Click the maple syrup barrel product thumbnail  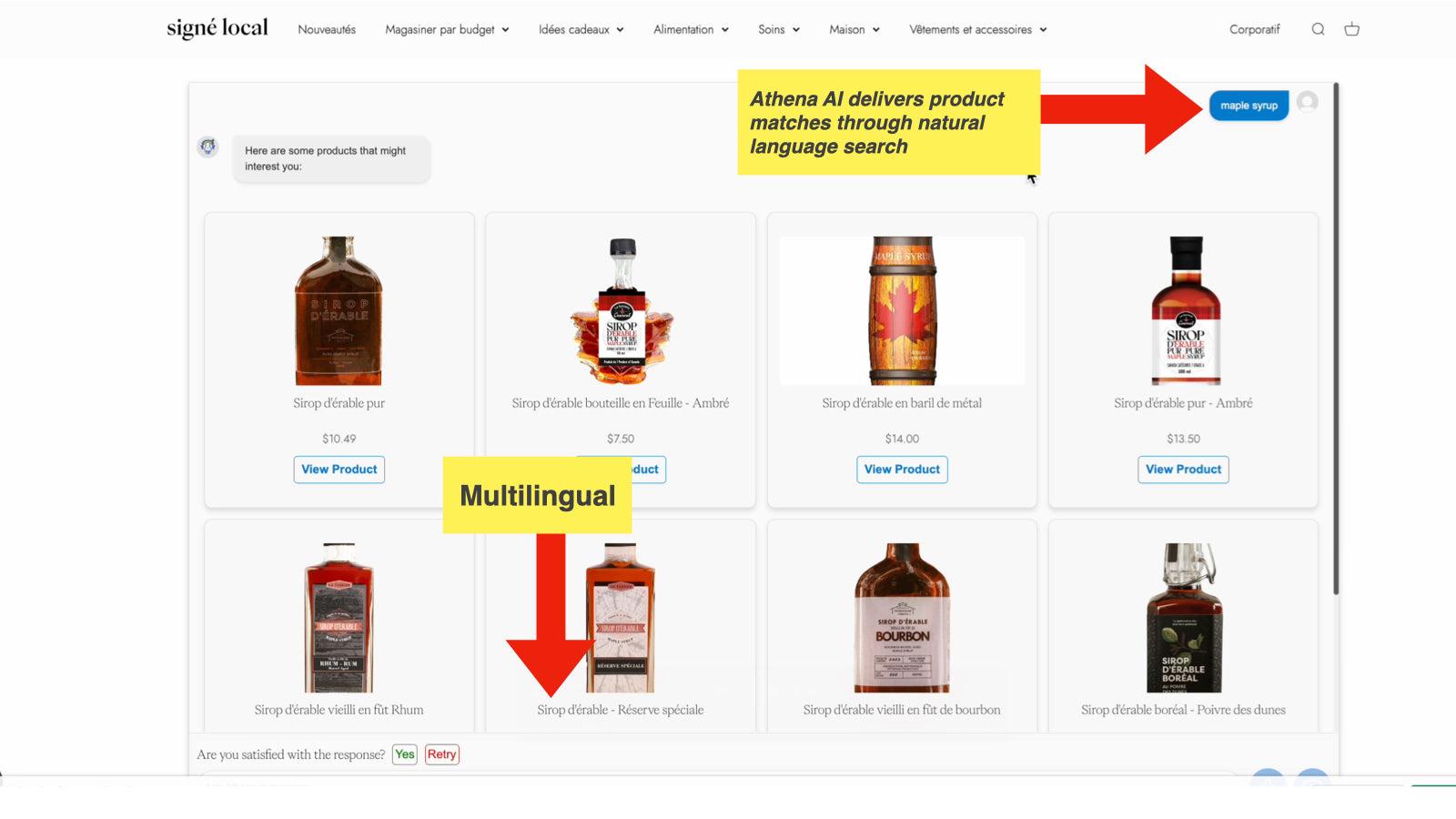902,310
